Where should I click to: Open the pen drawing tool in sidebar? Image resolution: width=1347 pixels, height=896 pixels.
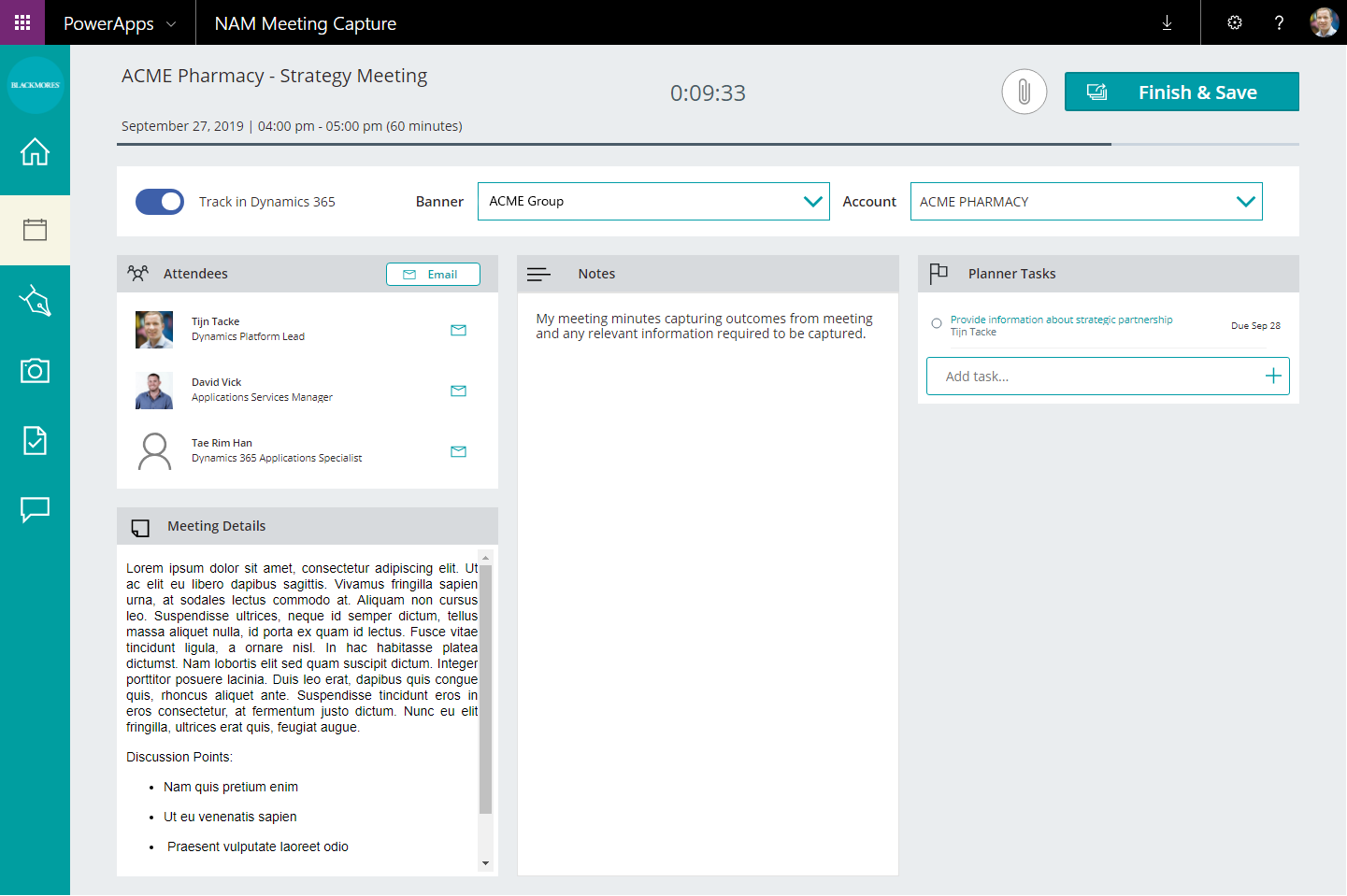[35, 301]
